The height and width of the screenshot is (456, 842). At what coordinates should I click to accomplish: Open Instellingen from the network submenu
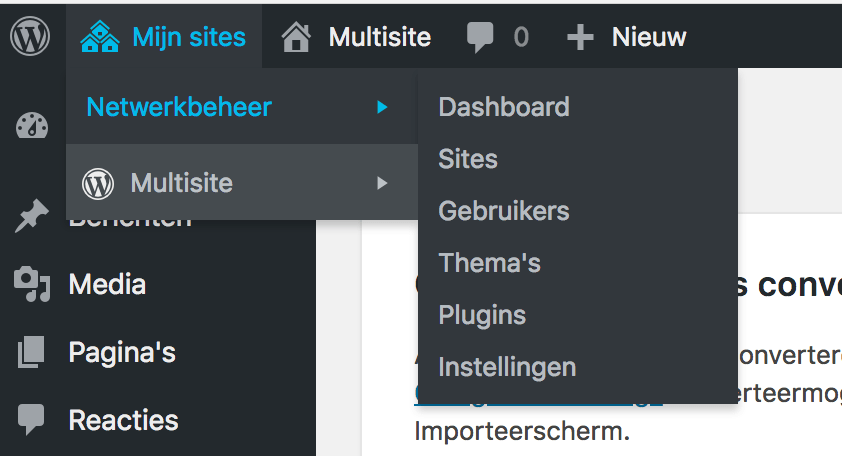click(507, 367)
